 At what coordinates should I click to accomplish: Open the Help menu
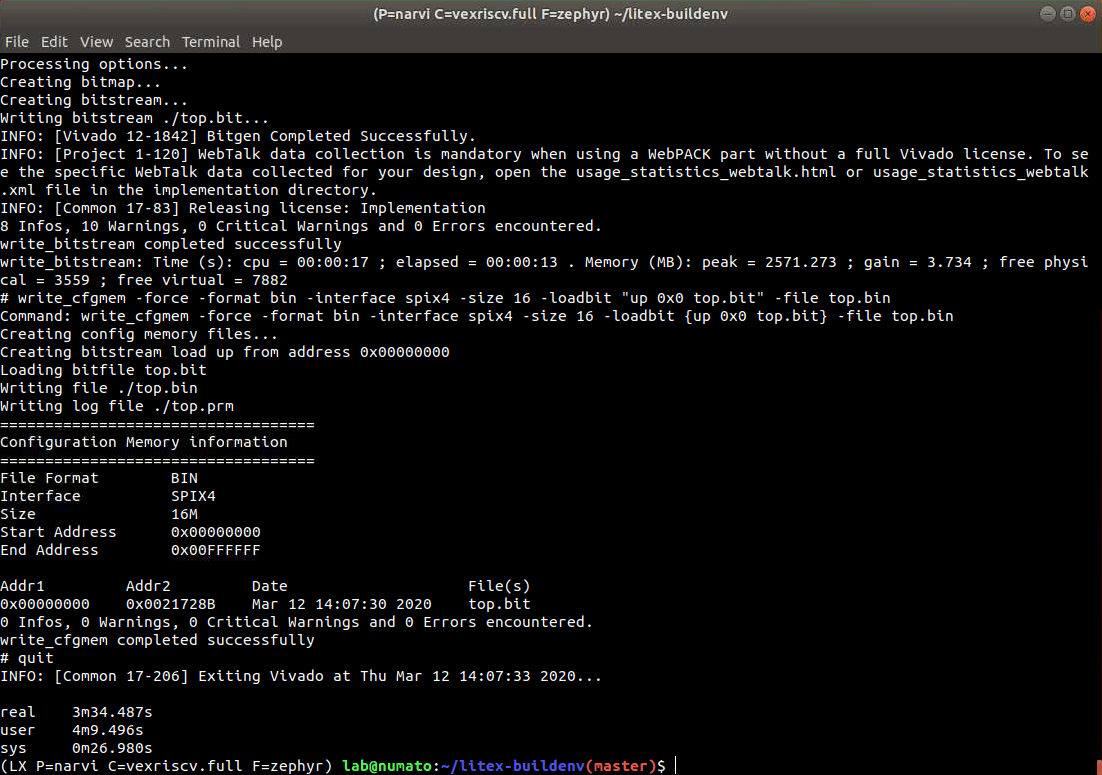267,42
